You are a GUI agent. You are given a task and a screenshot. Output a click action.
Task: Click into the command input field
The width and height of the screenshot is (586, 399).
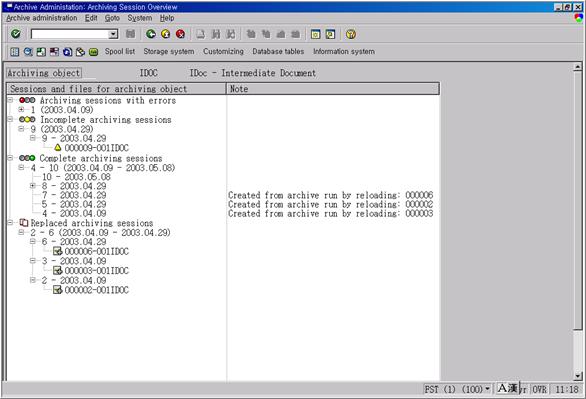70,34
